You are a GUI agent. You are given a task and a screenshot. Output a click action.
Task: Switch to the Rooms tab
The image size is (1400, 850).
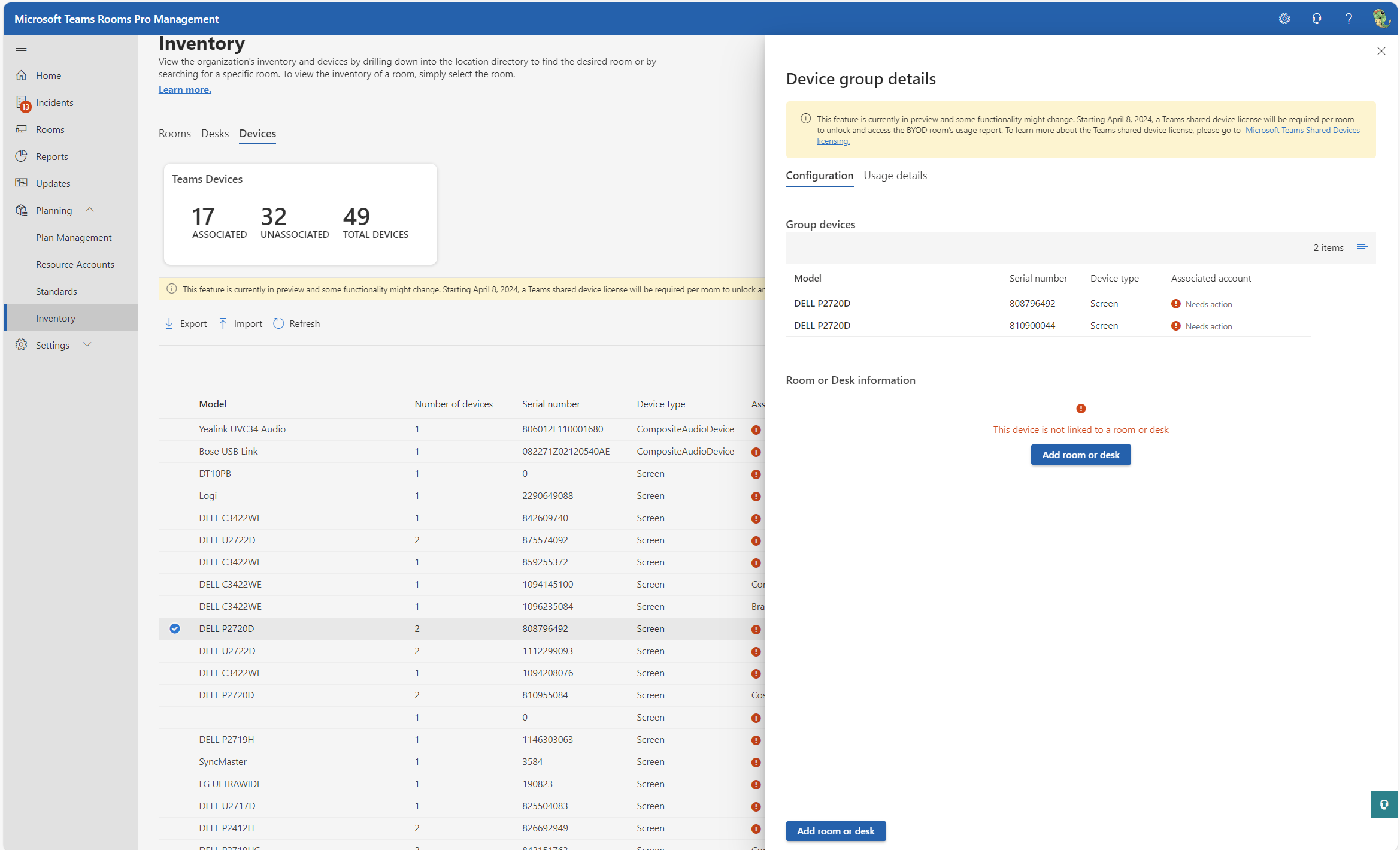click(174, 134)
